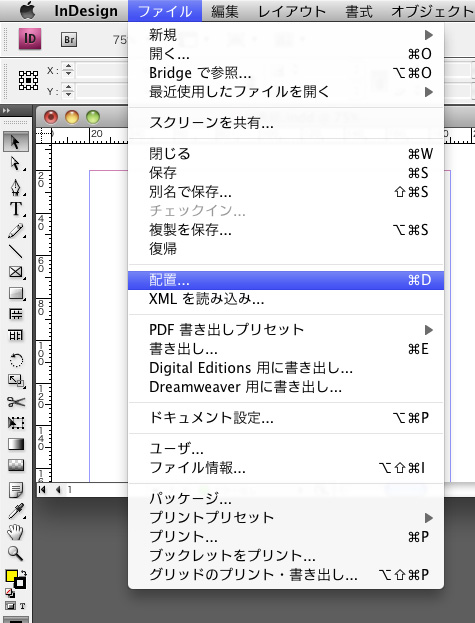Select the Scissors tool
This screenshot has width=475, height=623.
[15, 402]
